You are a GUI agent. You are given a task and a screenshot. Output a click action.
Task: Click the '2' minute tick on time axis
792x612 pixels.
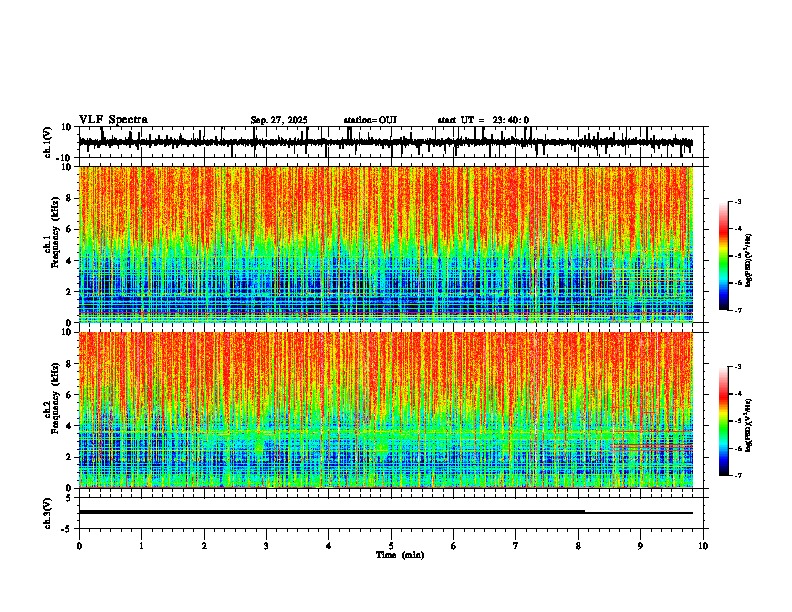[204, 546]
